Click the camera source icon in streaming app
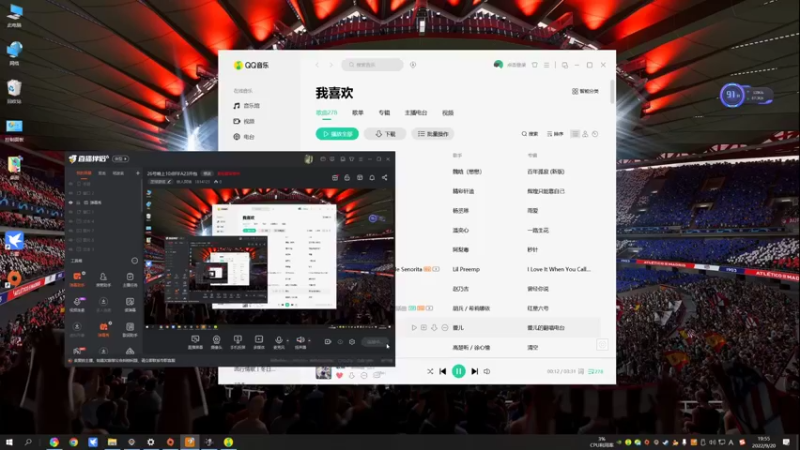Image resolution: width=800 pixels, height=450 pixels. (x=216, y=341)
